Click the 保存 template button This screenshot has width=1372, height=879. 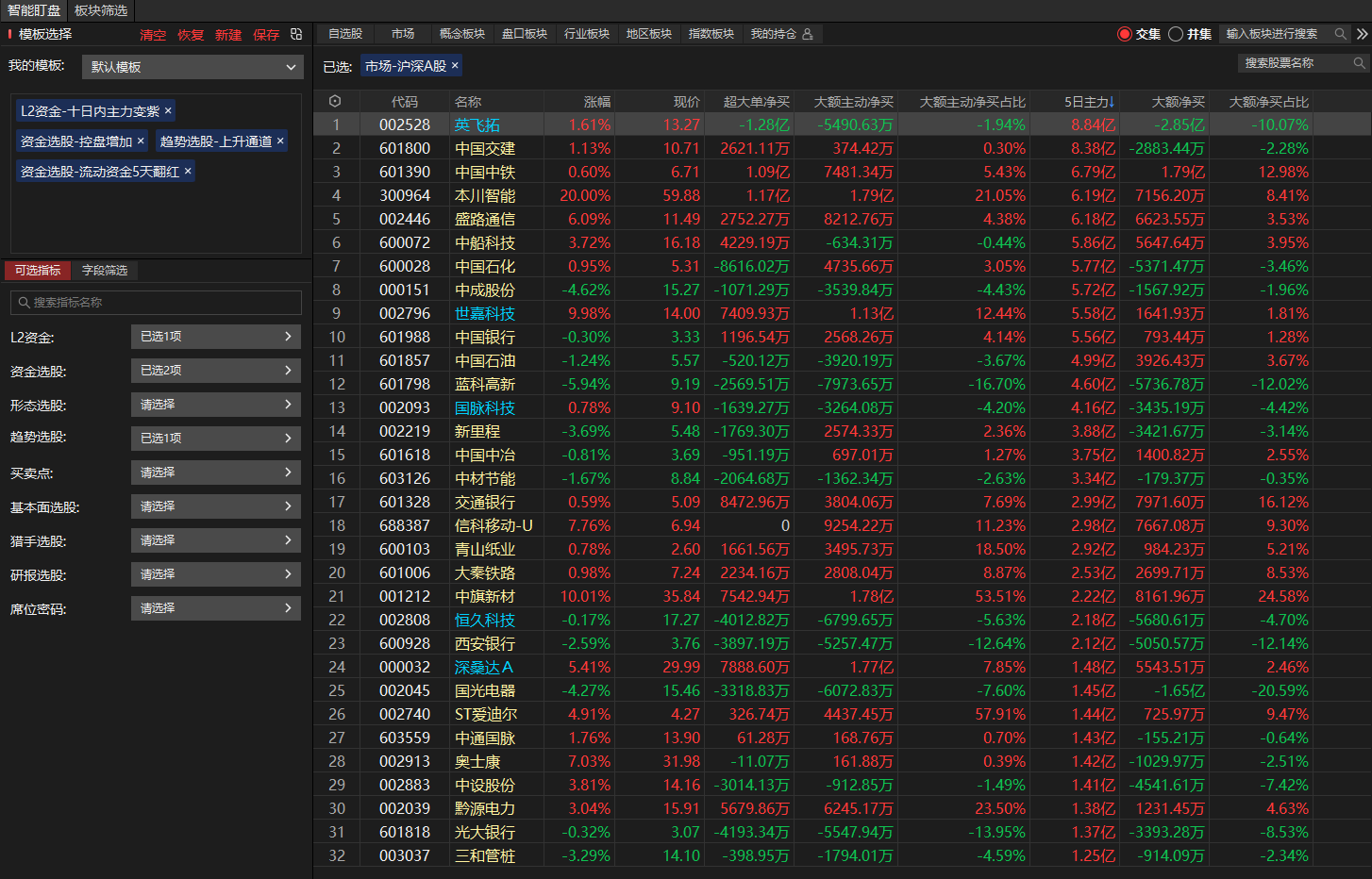click(x=266, y=35)
